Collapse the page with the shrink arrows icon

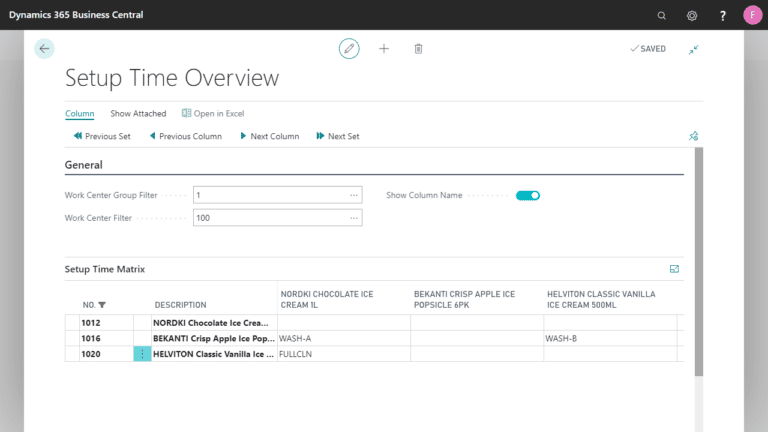pyautogui.click(x=693, y=49)
